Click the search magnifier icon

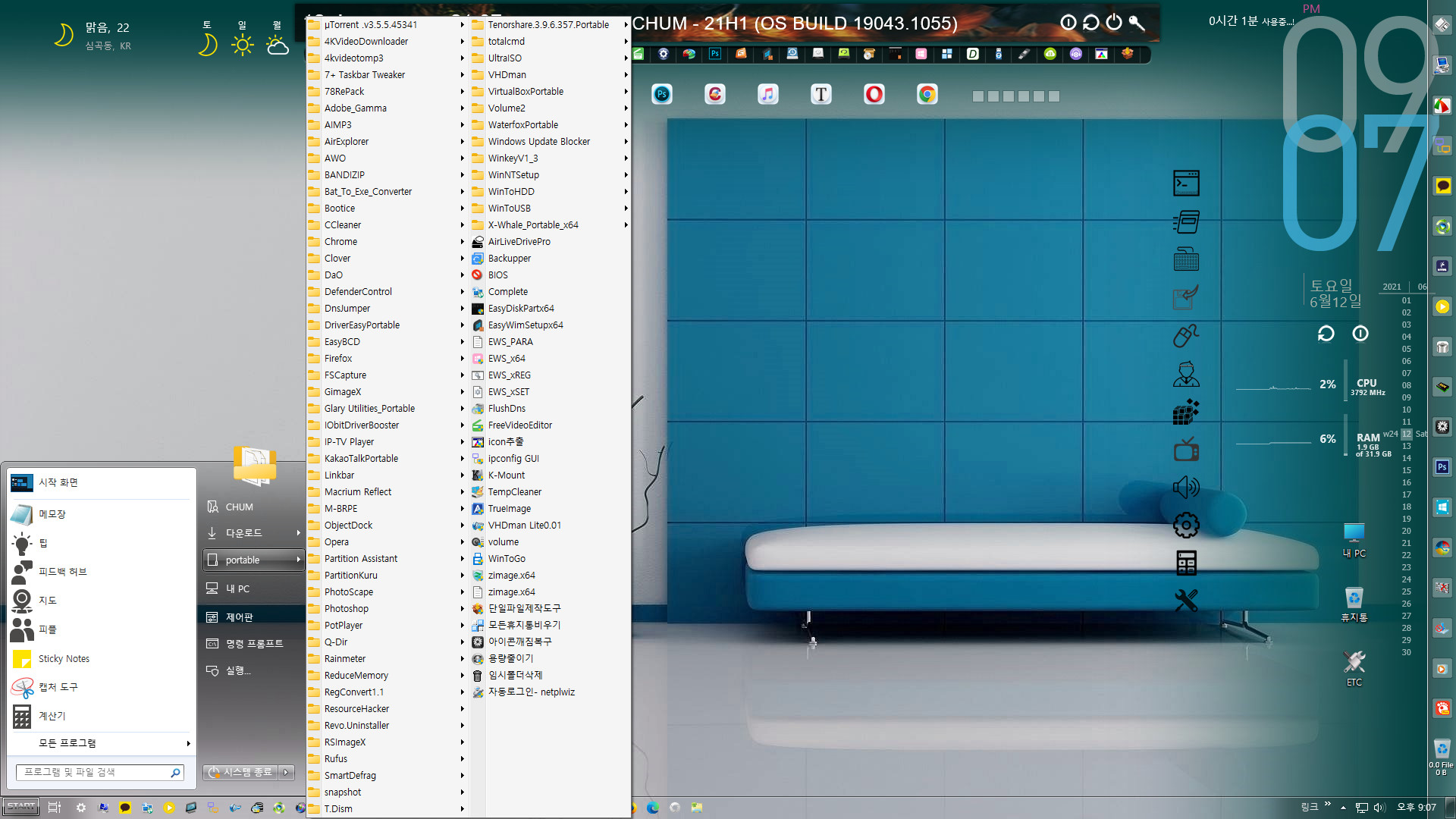pos(175,772)
